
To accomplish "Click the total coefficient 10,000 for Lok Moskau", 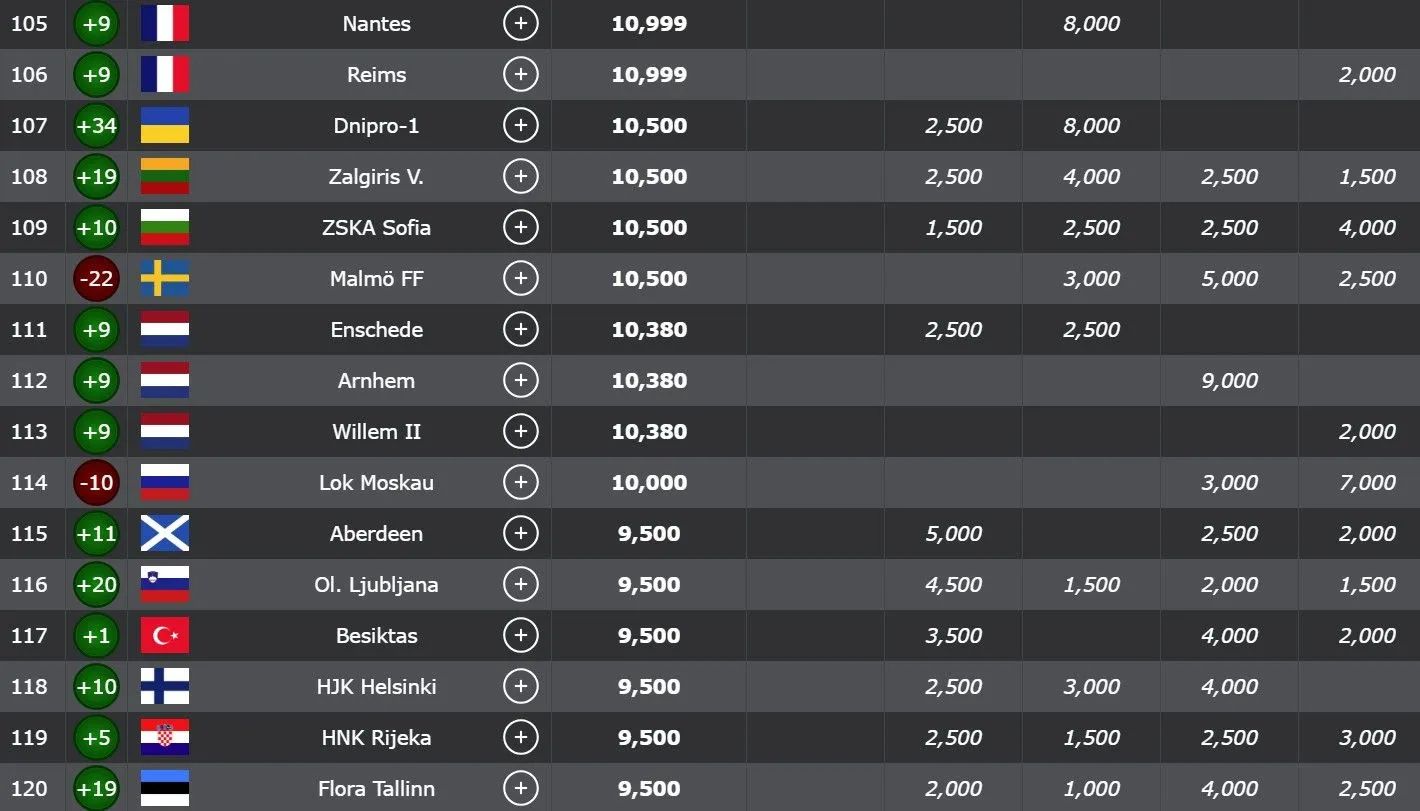I will (649, 482).
